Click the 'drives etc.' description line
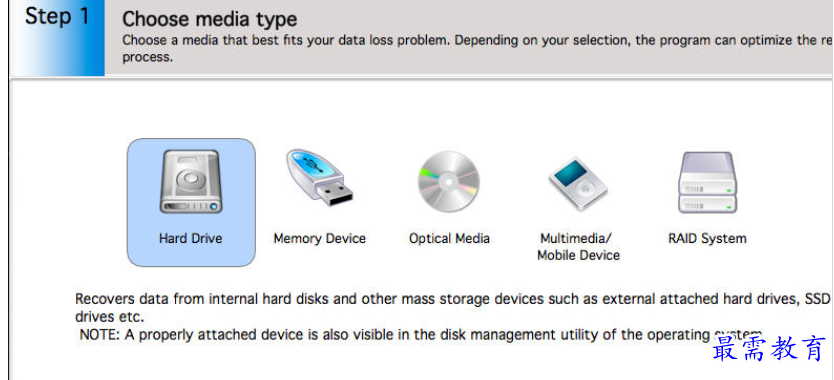This screenshot has width=834, height=380. pyautogui.click(x=110, y=317)
